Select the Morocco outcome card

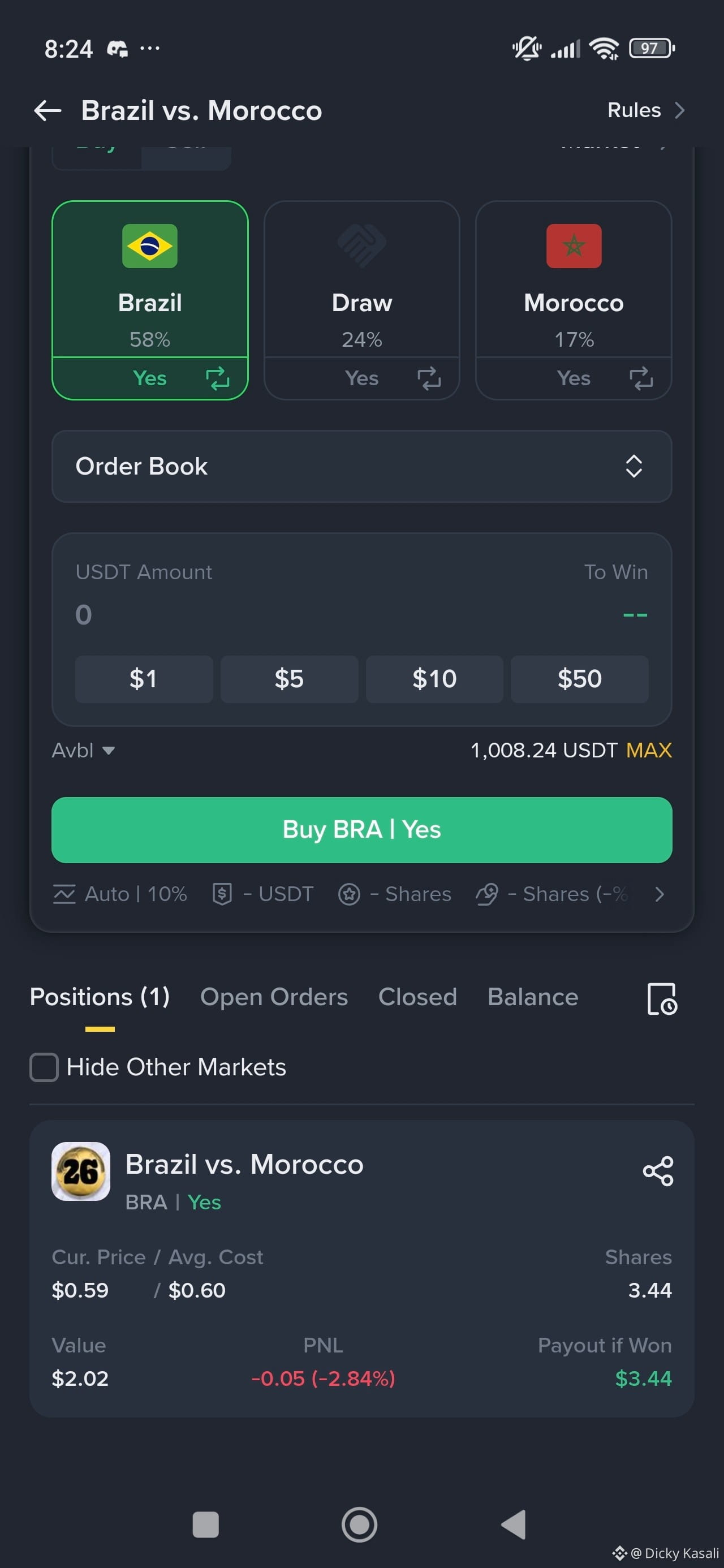pos(573,300)
